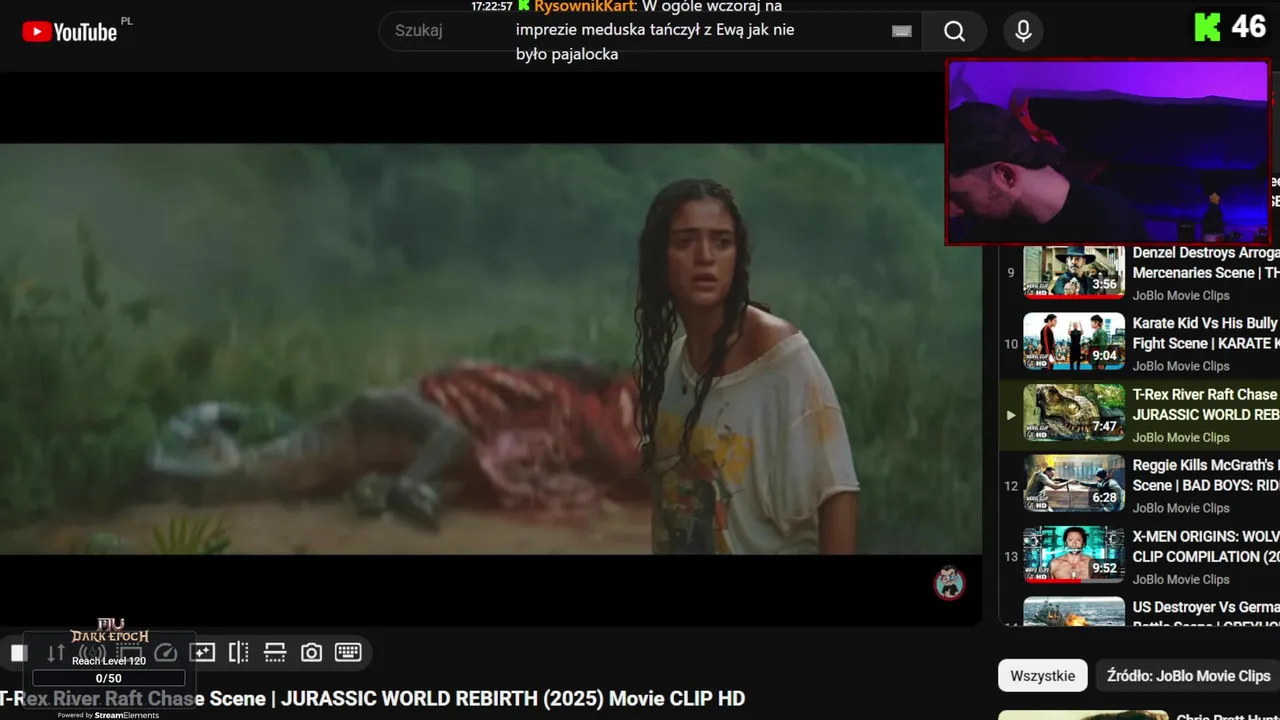Screen dimensions: 1280x720
Task: Open Karate Kid Vs His Bully thumbnail
Action: 1074,342
